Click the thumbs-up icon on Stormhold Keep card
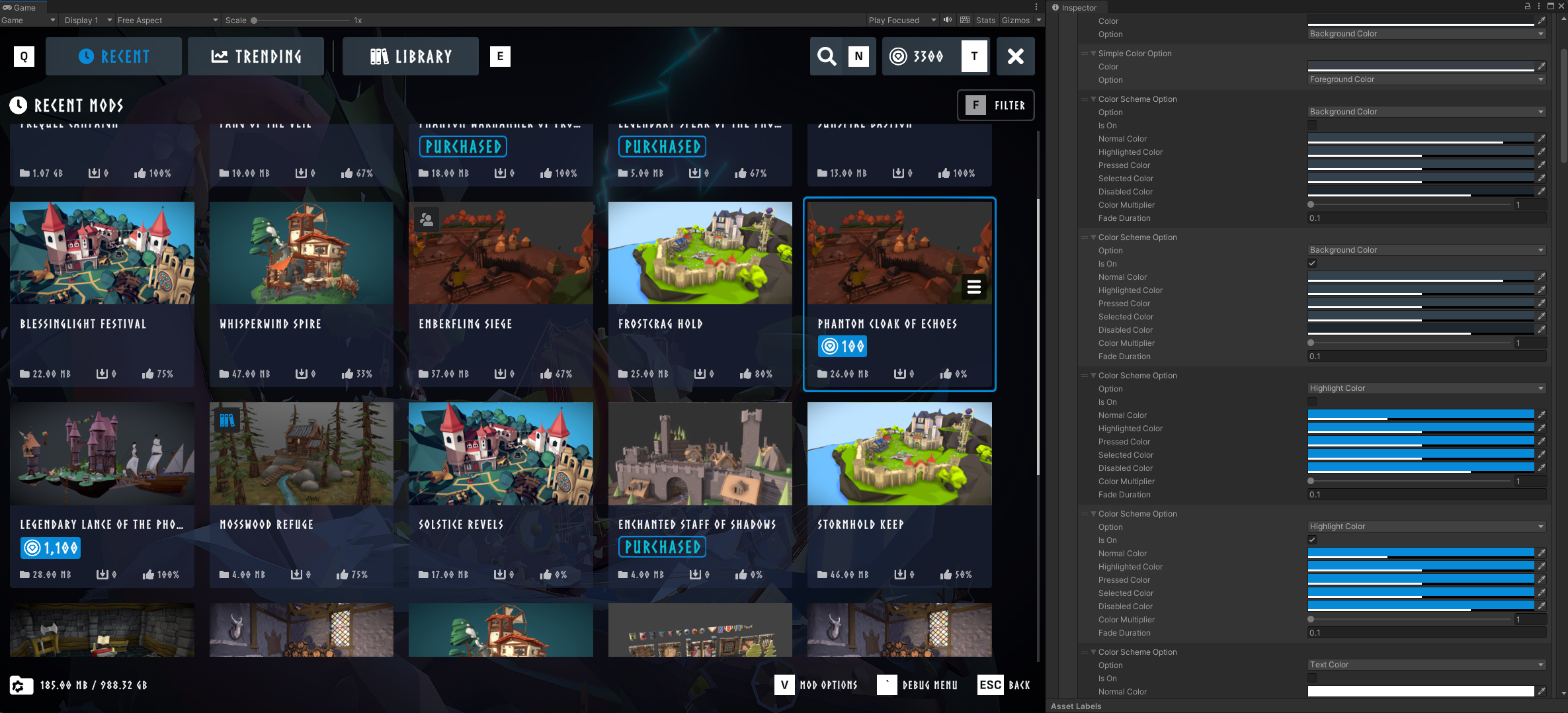The width and height of the screenshot is (1568, 713). coord(946,574)
